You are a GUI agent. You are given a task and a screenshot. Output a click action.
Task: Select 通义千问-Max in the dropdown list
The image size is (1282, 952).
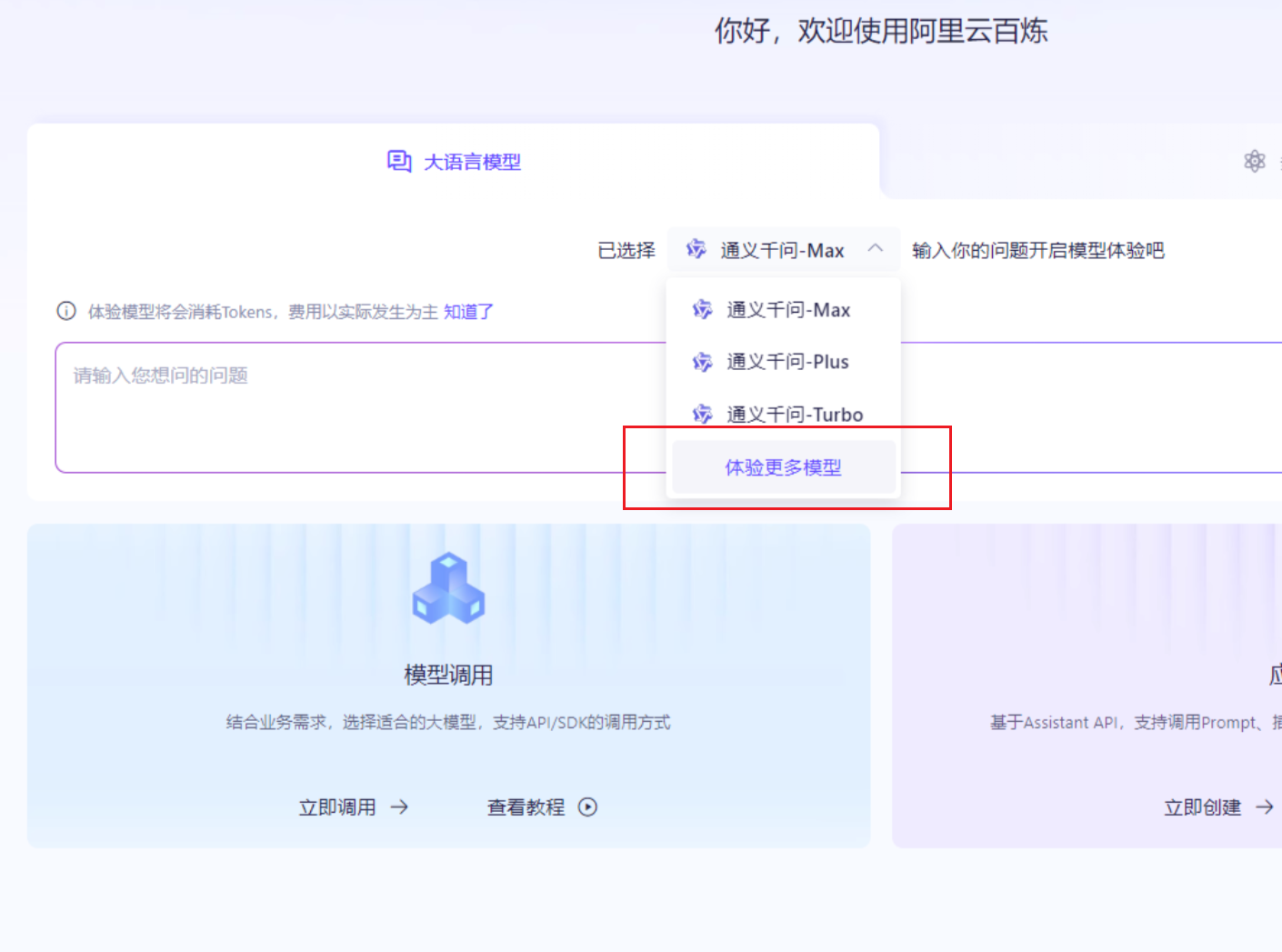click(x=784, y=310)
